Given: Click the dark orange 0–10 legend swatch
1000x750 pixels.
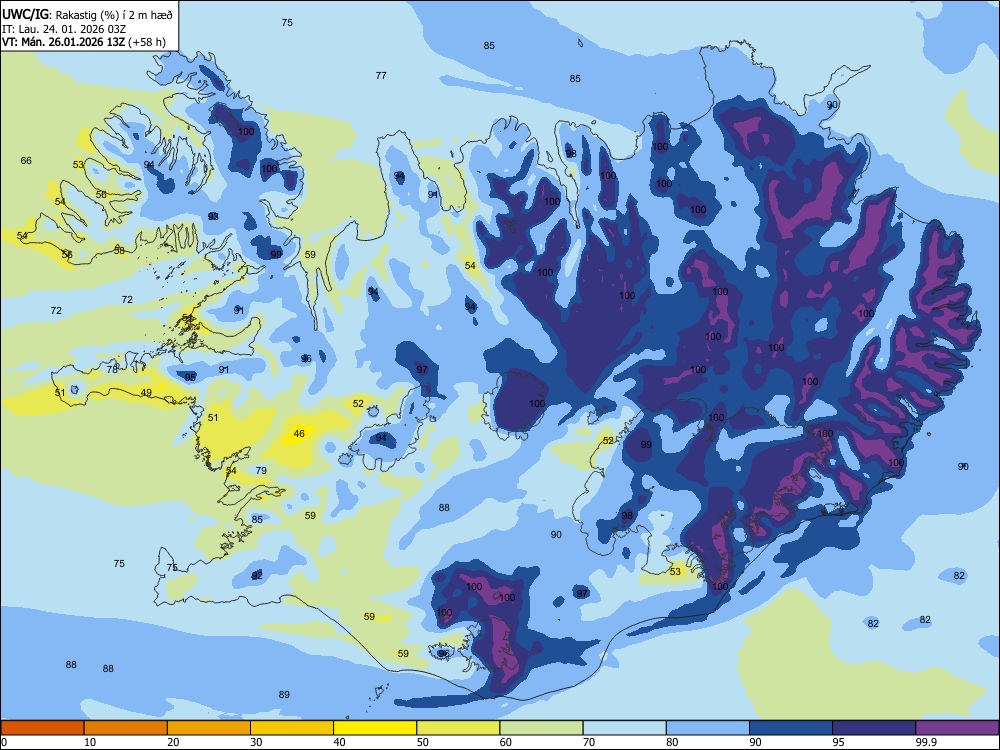Looking at the screenshot, I should (42, 728).
